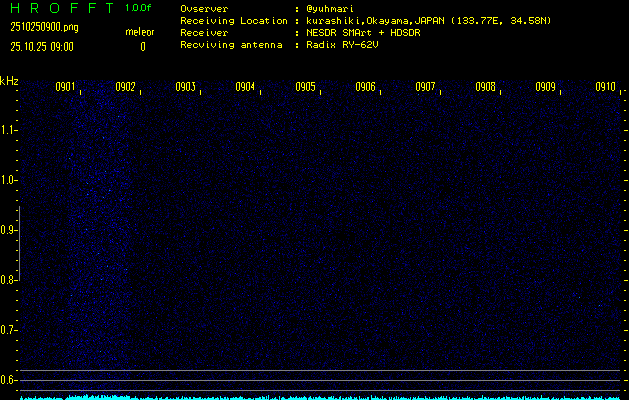
Task: Click the date stamp 25.10.25 09:00
Action: pos(42,47)
